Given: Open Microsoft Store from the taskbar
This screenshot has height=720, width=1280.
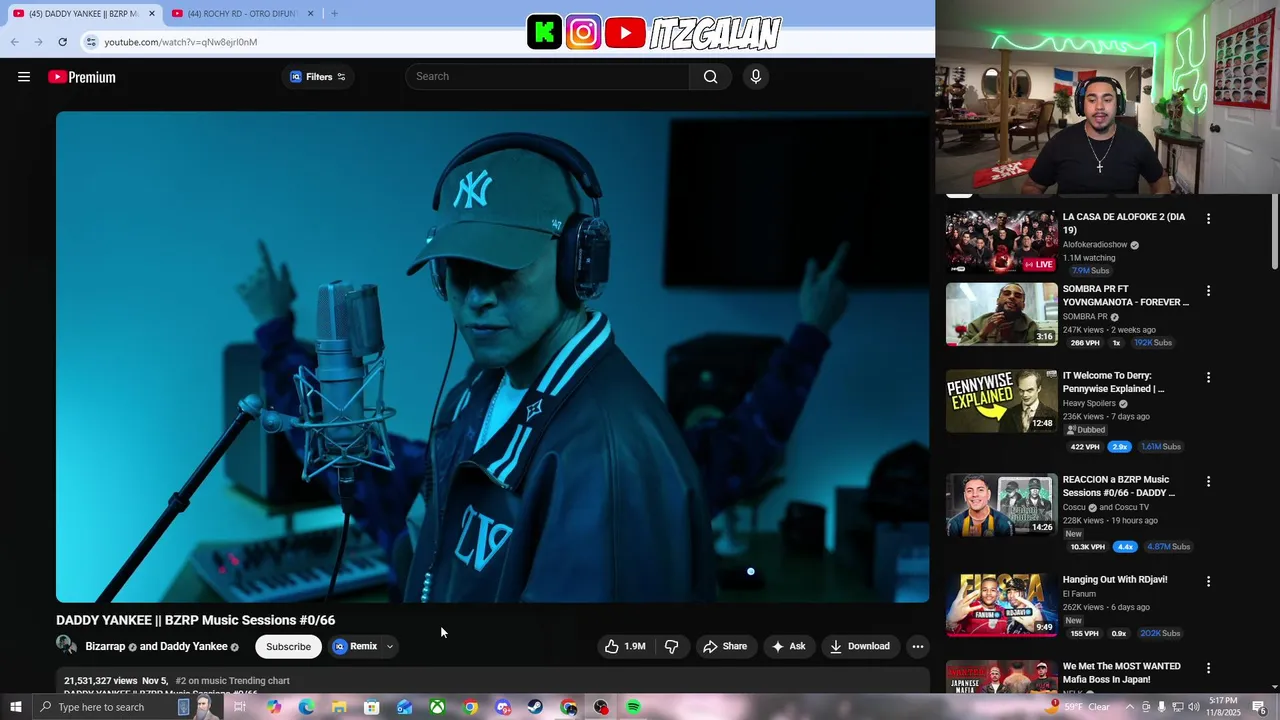Looking at the screenshot, I should click(x=371, y=707).
